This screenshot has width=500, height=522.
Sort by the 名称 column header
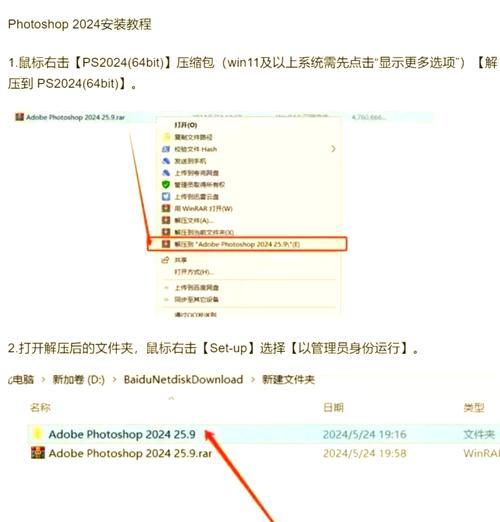[40, 407]
